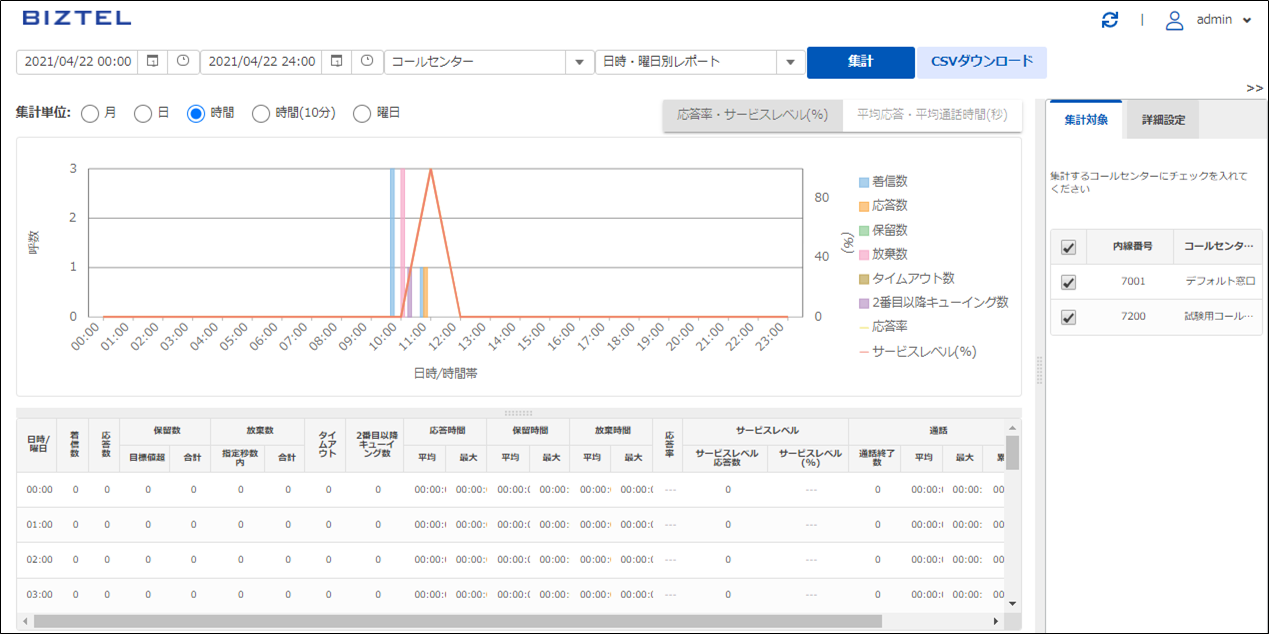1269x634 pixels.
Task: Click the refresh icon in the header
Action: 1109,20
